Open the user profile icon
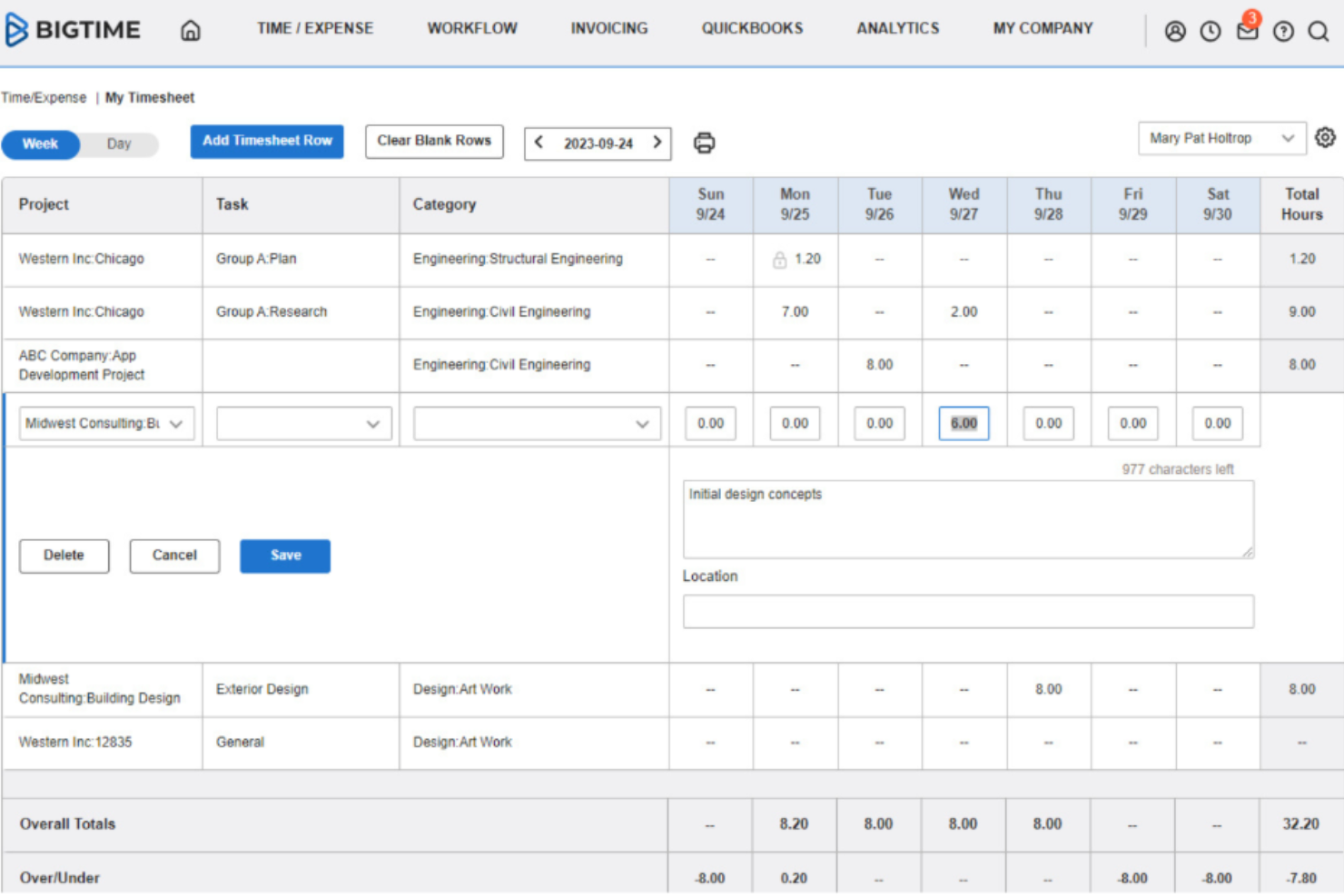The width and height of the screenshot is (1344, 896). (1175, 32)
